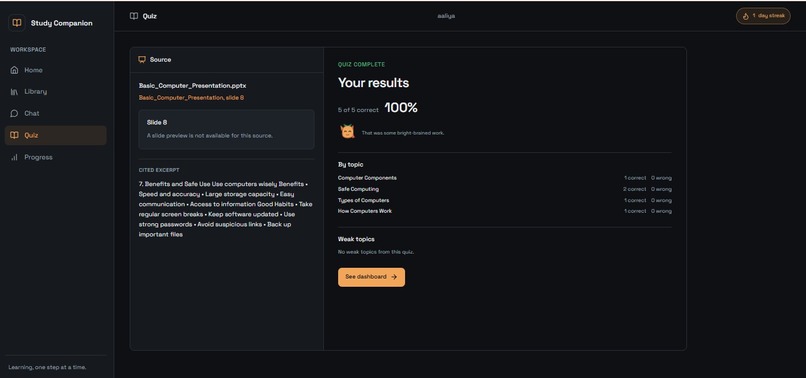Open Basic_Computer_Presentation, slide 8 link
This screenshot has height=378, width=806.
pyautogui.click(x=191, y=98)
